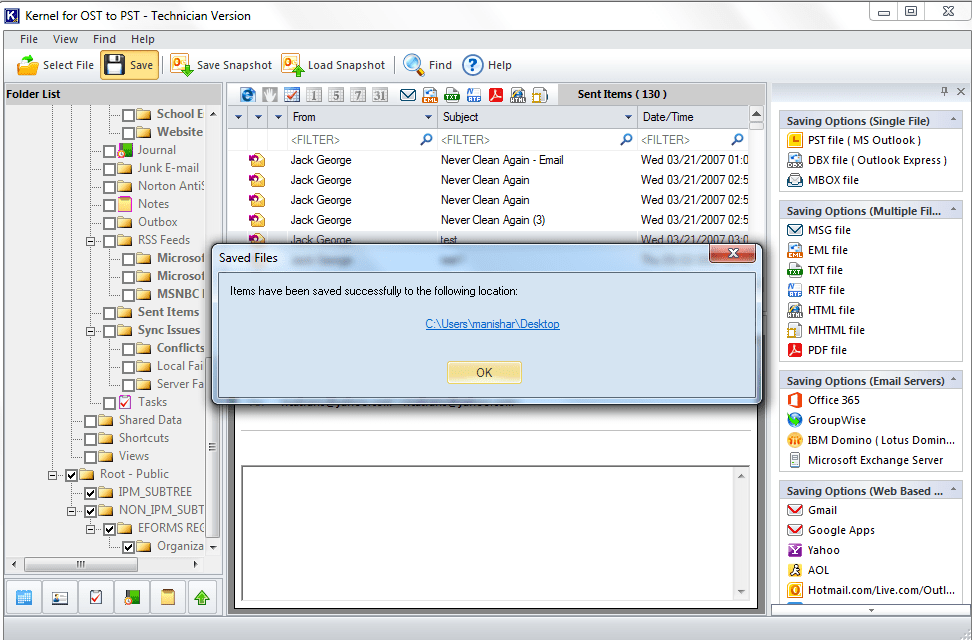Click the EML icon in the list toolbar
The image size is (972, 640).
pos(430,95)
